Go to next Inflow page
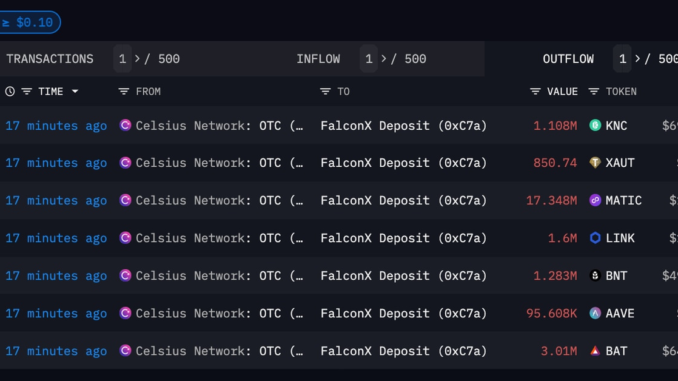678x381 pixels. coord(384,58)
